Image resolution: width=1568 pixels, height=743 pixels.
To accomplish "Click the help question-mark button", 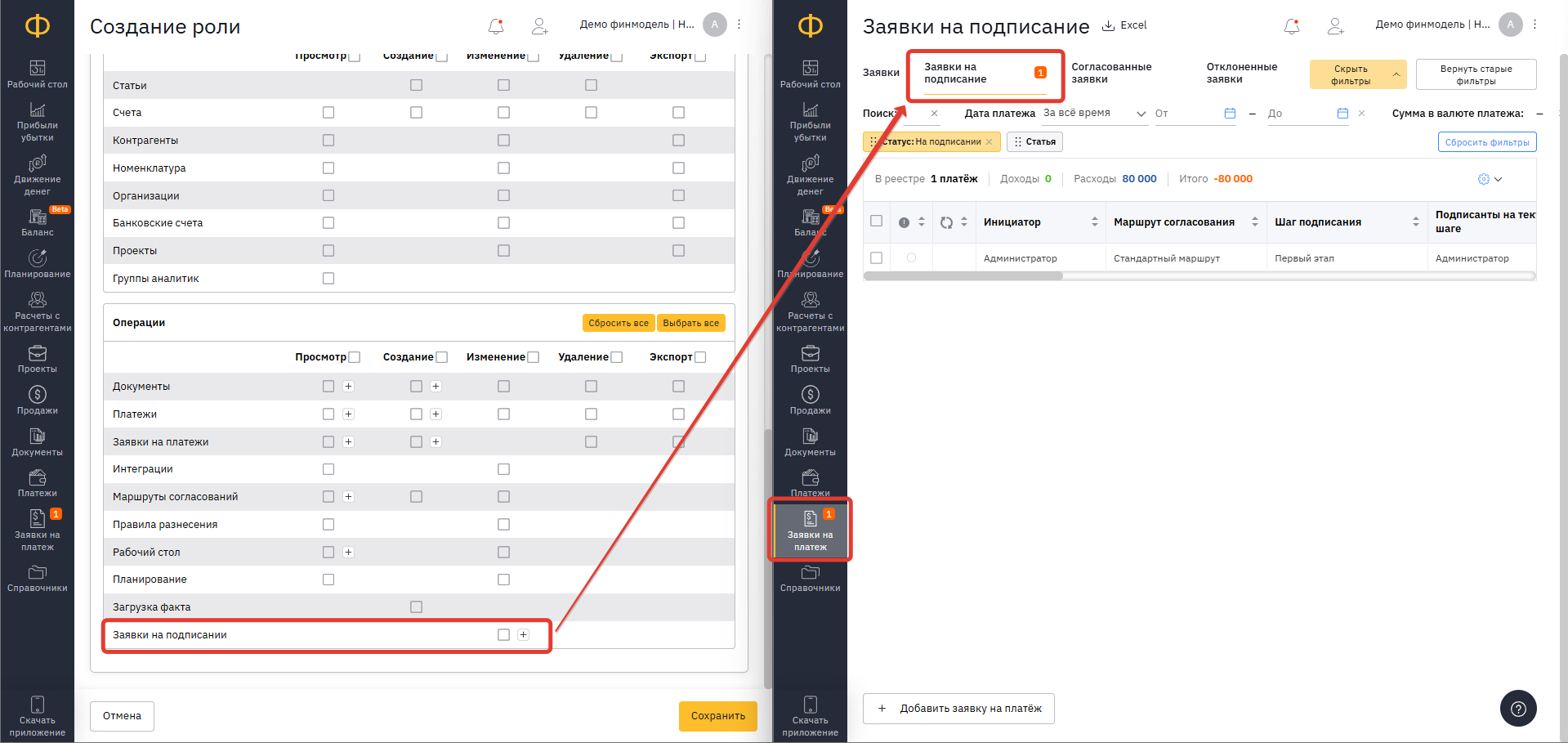I will pos(1518,709).
